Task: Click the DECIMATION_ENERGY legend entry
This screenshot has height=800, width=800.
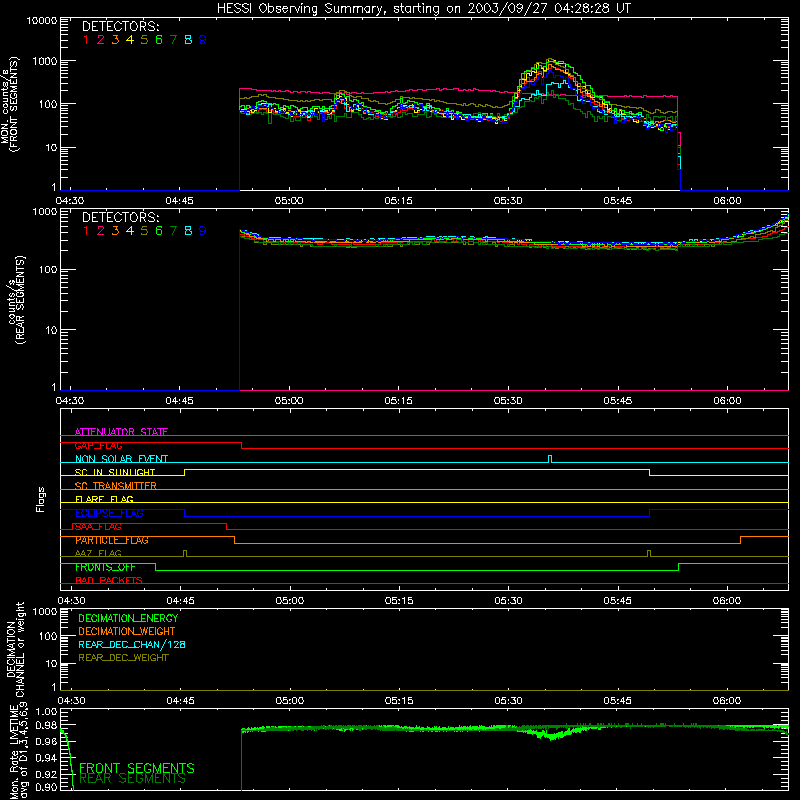Action: (128, 618)
